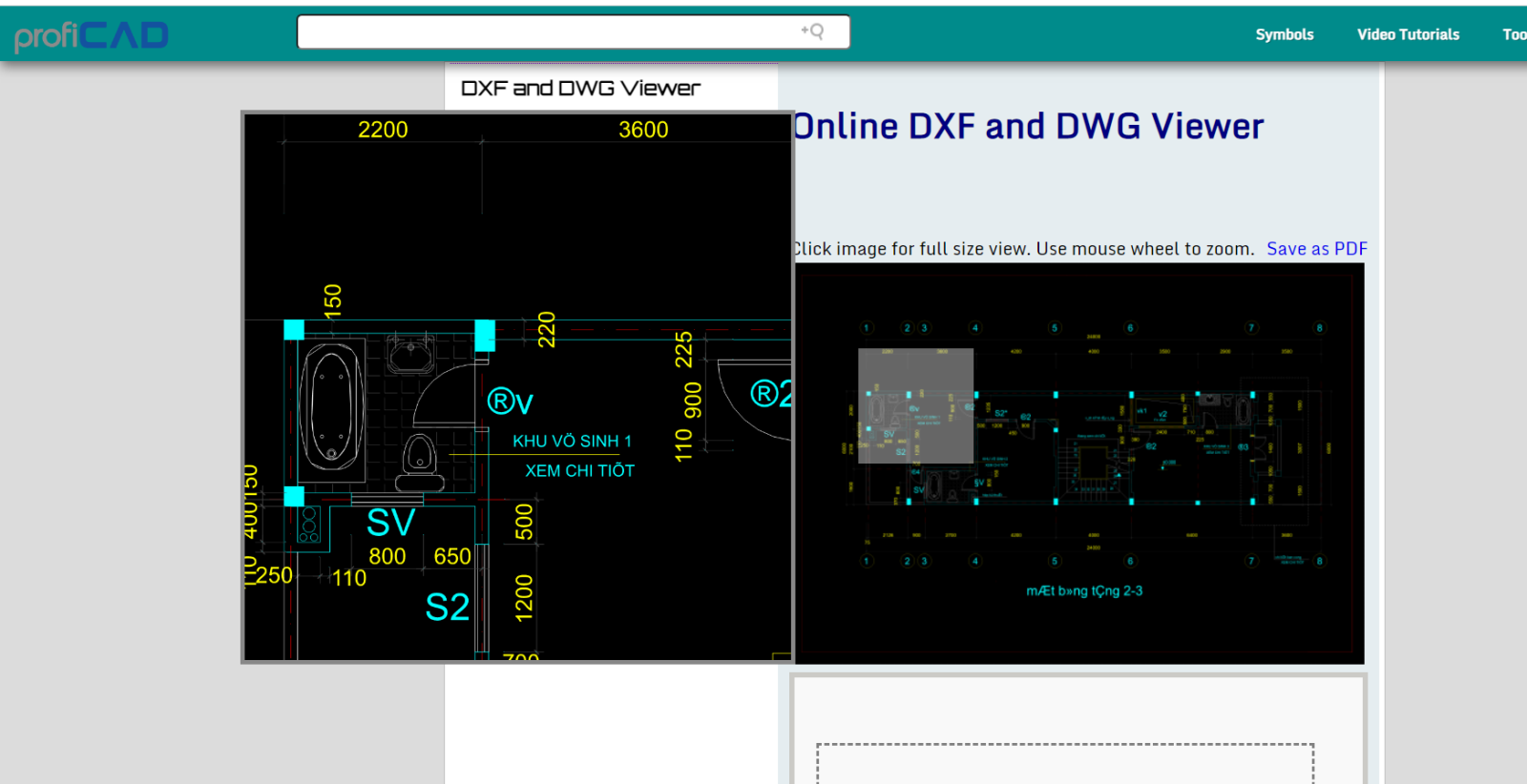Click the dashed file drop area

(1064, 763)
